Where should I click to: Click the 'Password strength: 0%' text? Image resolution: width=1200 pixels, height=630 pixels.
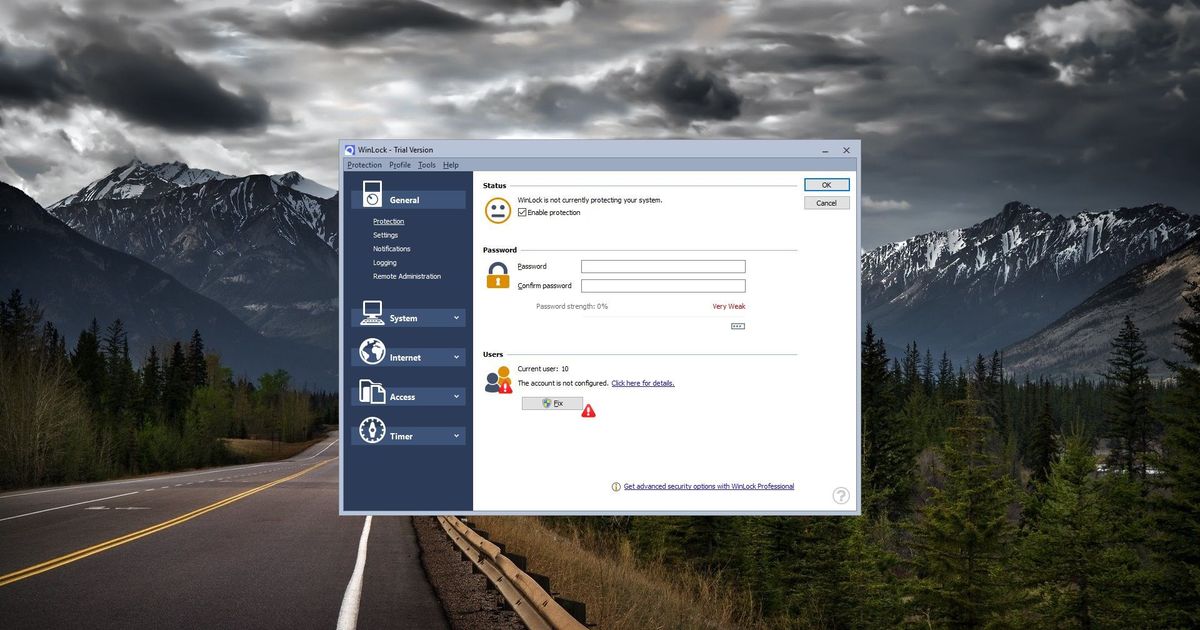(572, 307)
